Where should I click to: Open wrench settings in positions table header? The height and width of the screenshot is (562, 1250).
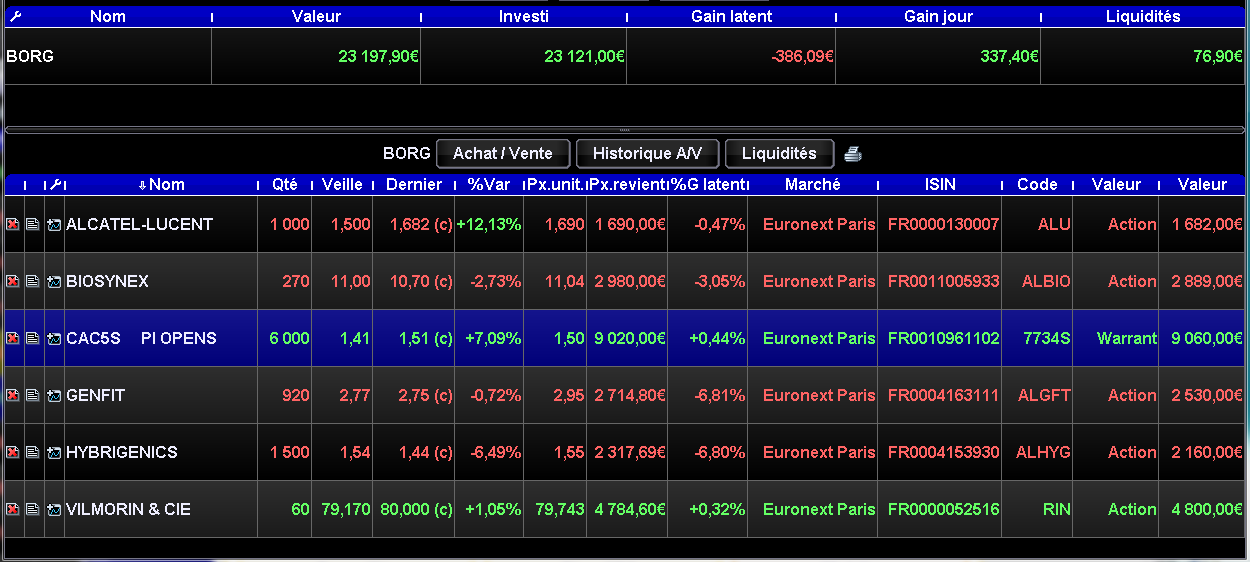55,184
